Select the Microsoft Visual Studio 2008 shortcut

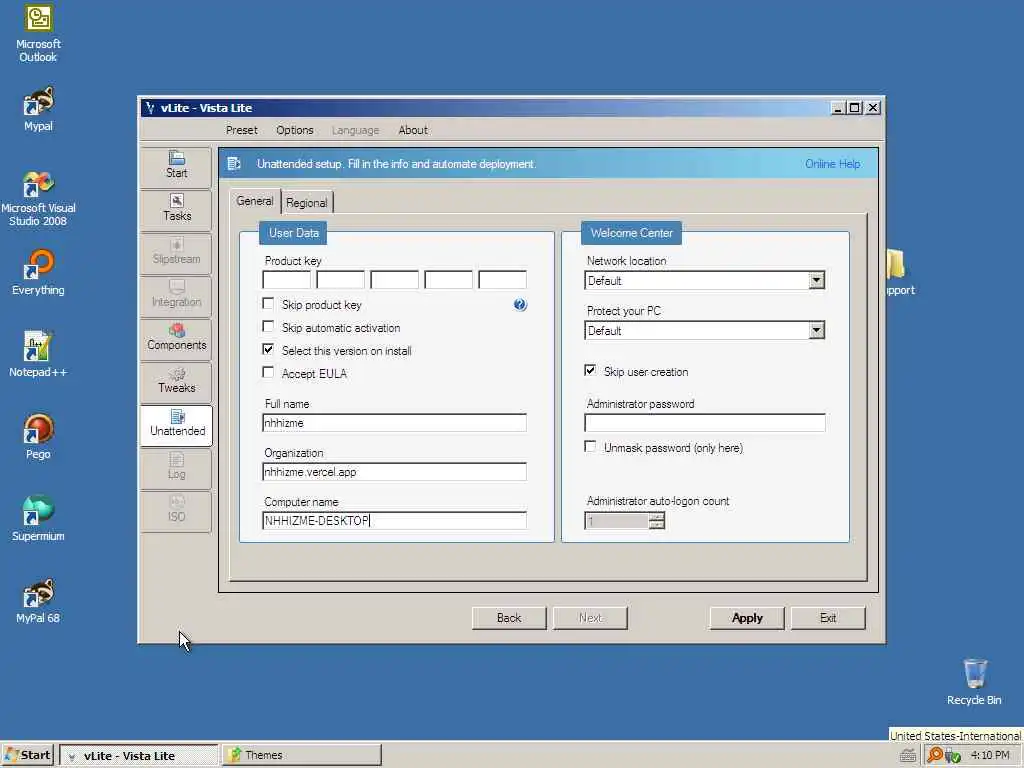(x=38, y=199)
